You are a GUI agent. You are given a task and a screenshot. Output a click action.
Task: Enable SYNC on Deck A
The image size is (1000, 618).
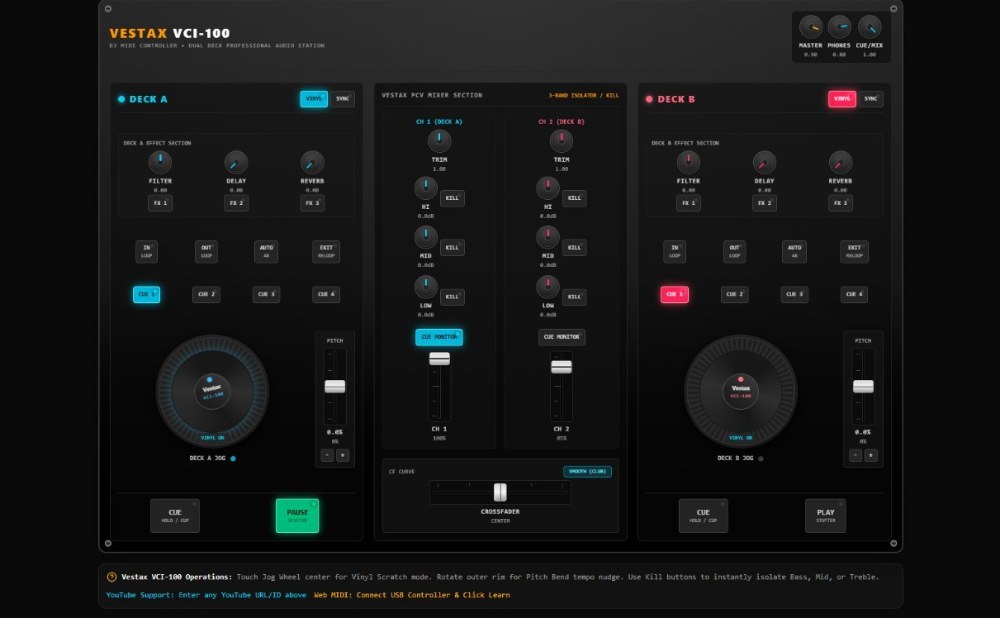[x=342, y=99]
